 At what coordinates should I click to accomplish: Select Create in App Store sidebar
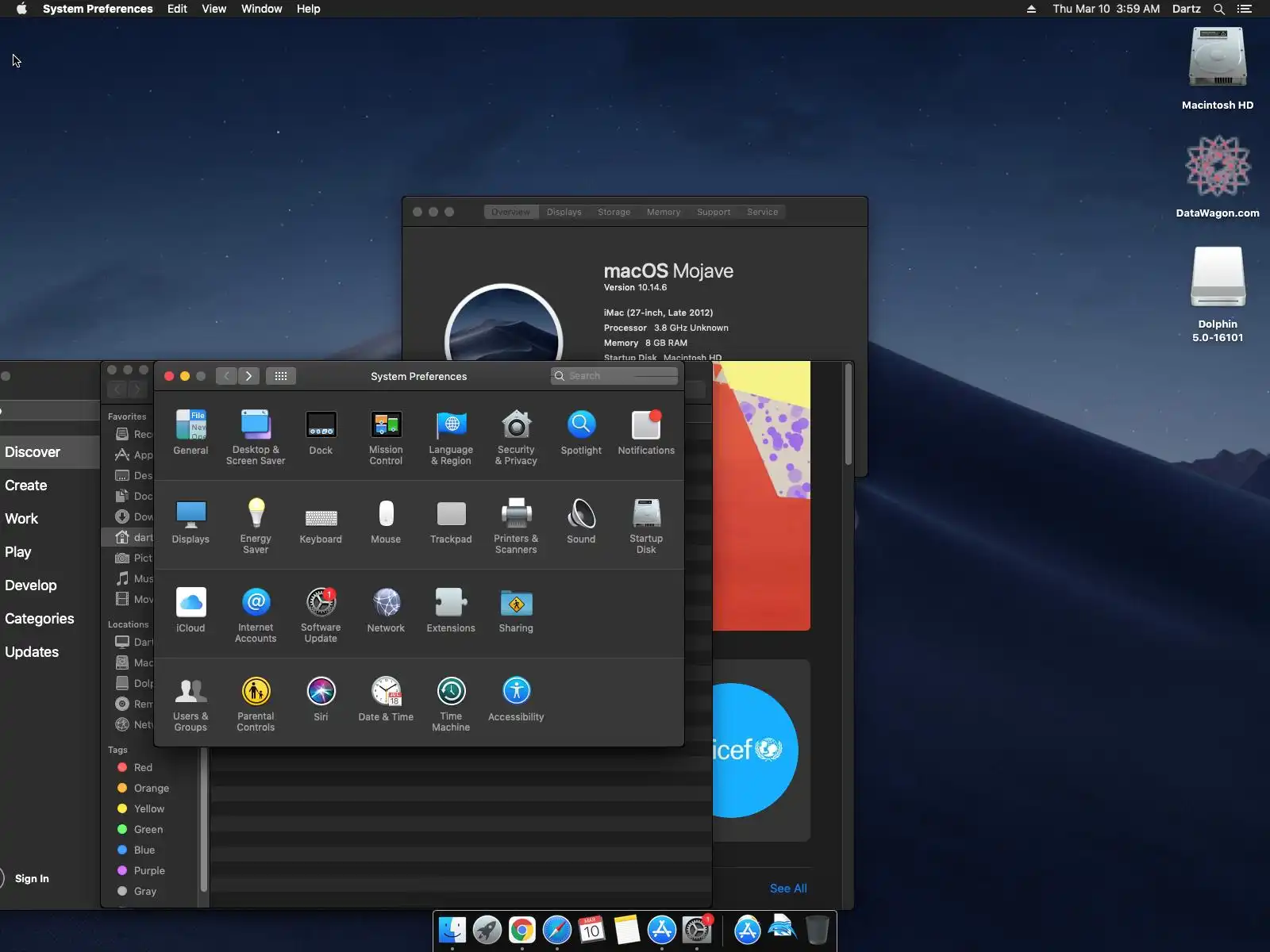click(x=49, y=486)
